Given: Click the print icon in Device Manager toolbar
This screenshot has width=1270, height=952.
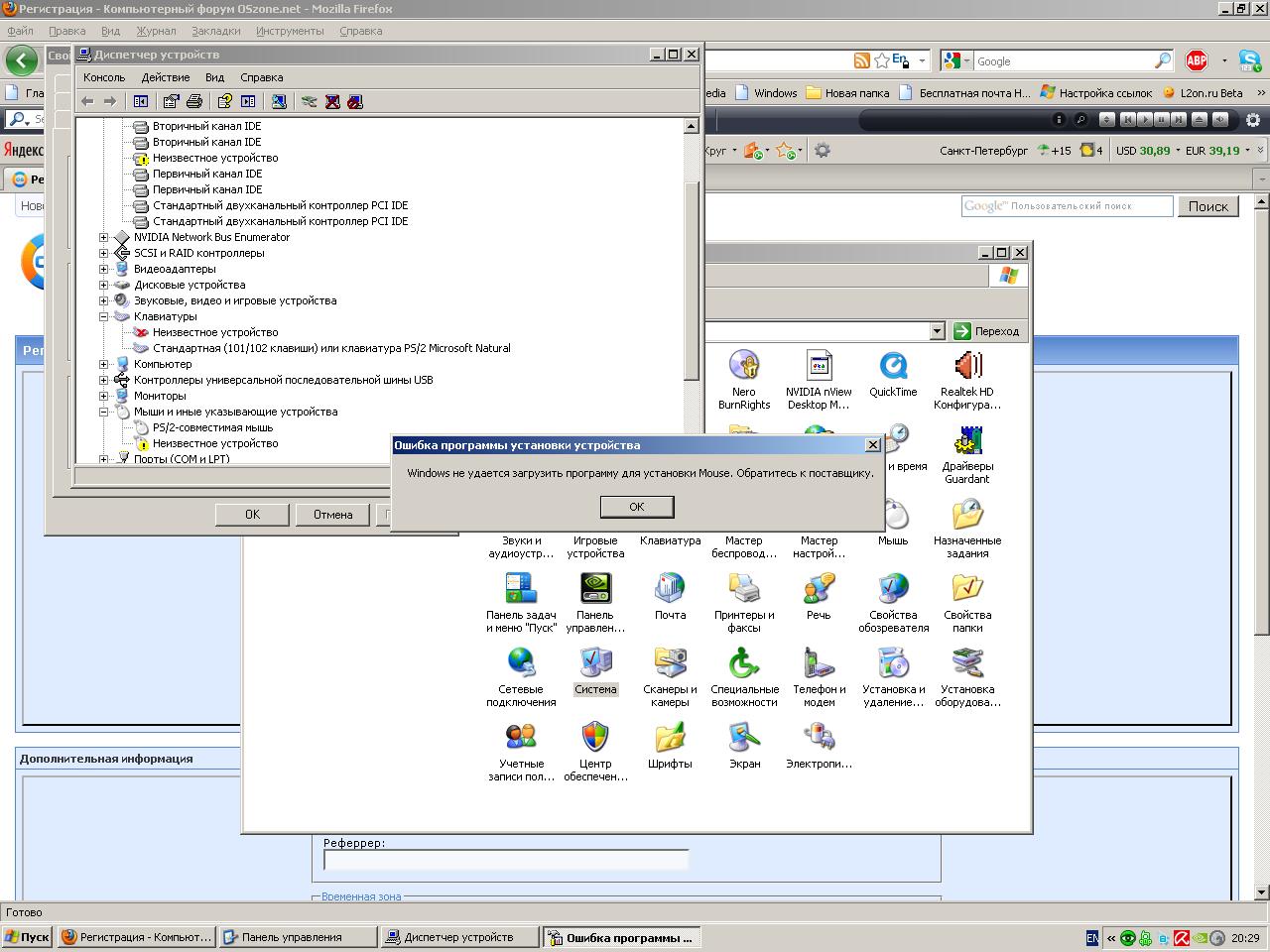Looking at the screenshot, I should click(194, 101).
